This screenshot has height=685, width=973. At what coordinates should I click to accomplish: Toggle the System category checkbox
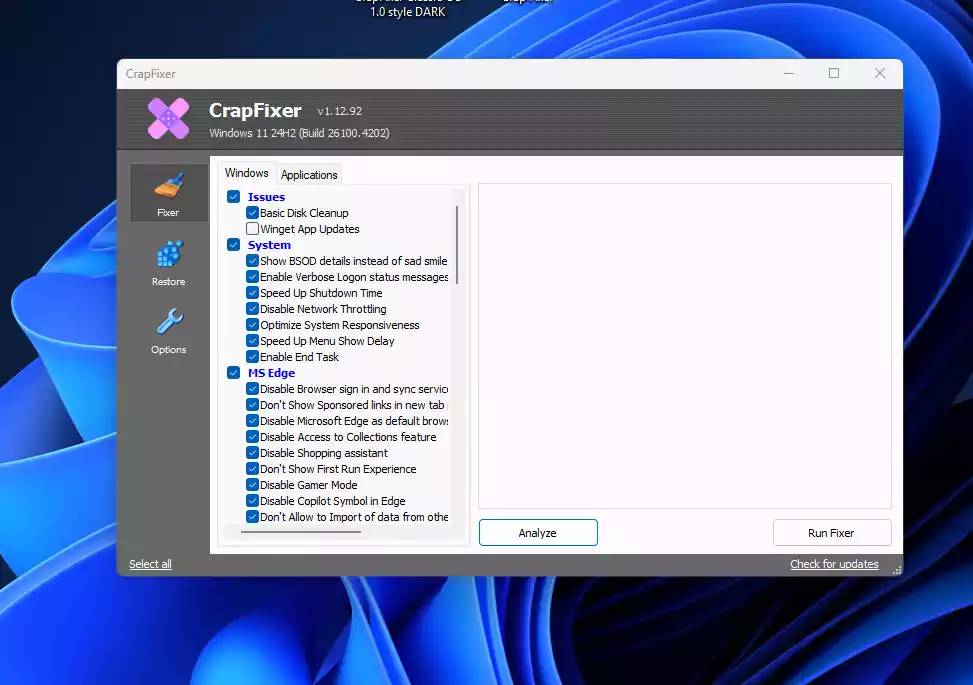click(233, 245)
